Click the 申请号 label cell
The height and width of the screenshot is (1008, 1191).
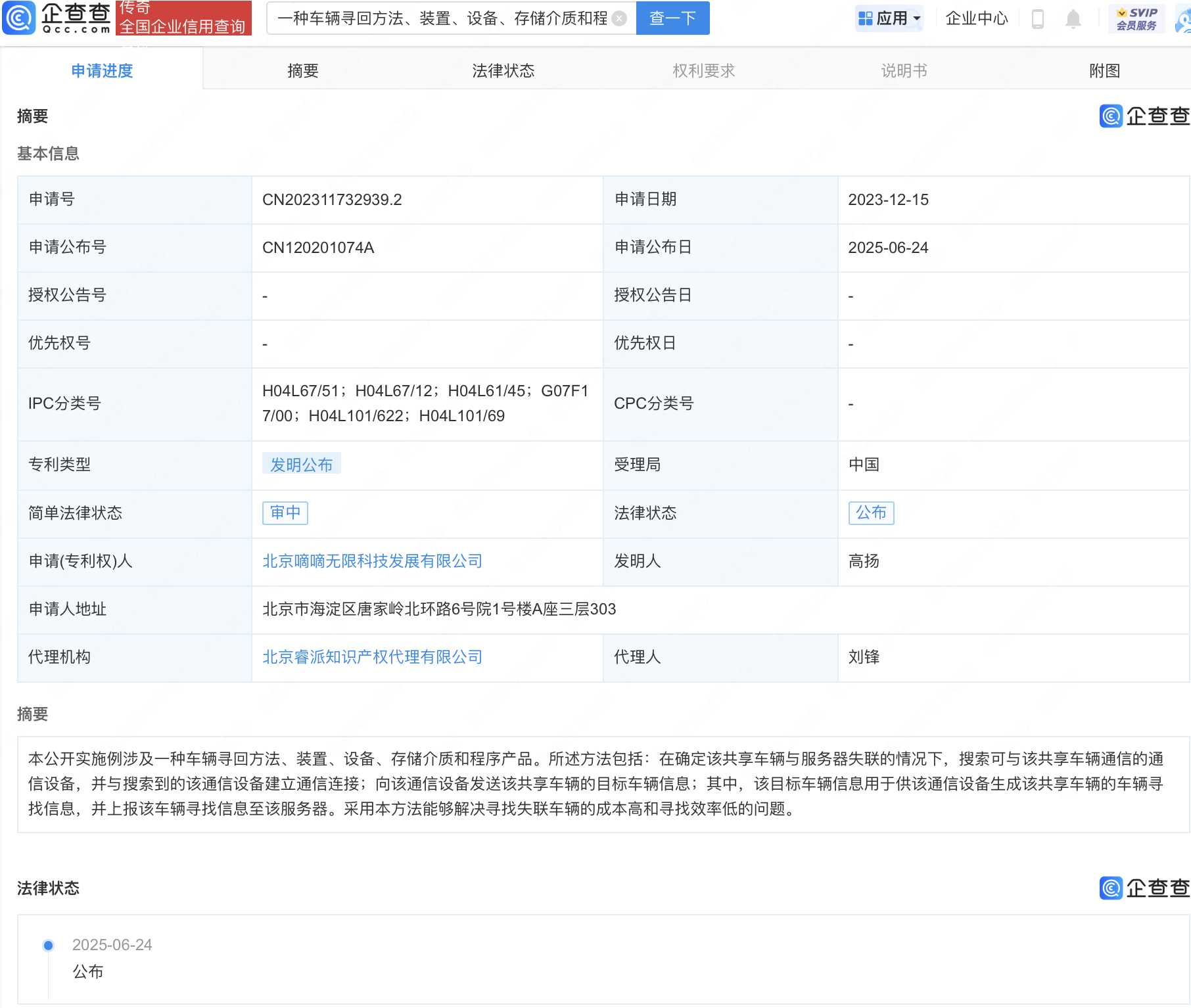click(x=135, y=200)
